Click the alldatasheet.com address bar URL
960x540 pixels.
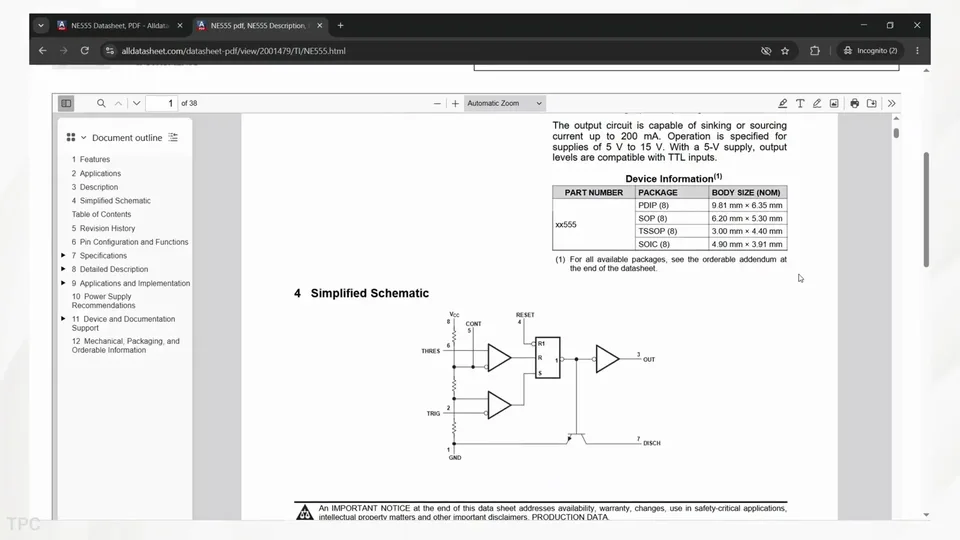click(233, 51)
